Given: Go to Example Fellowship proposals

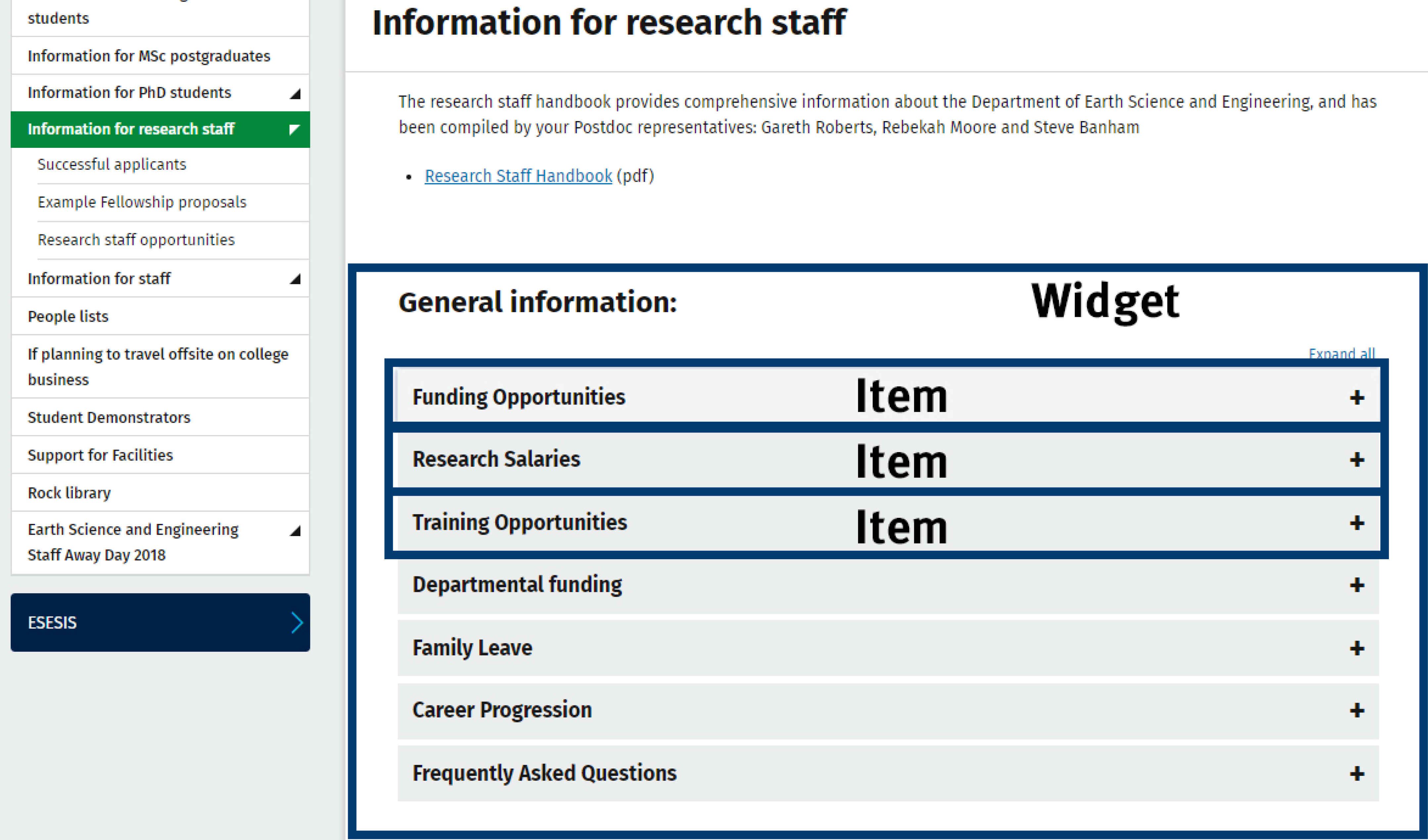Looking at the screenshot, I should pos(142,202).
